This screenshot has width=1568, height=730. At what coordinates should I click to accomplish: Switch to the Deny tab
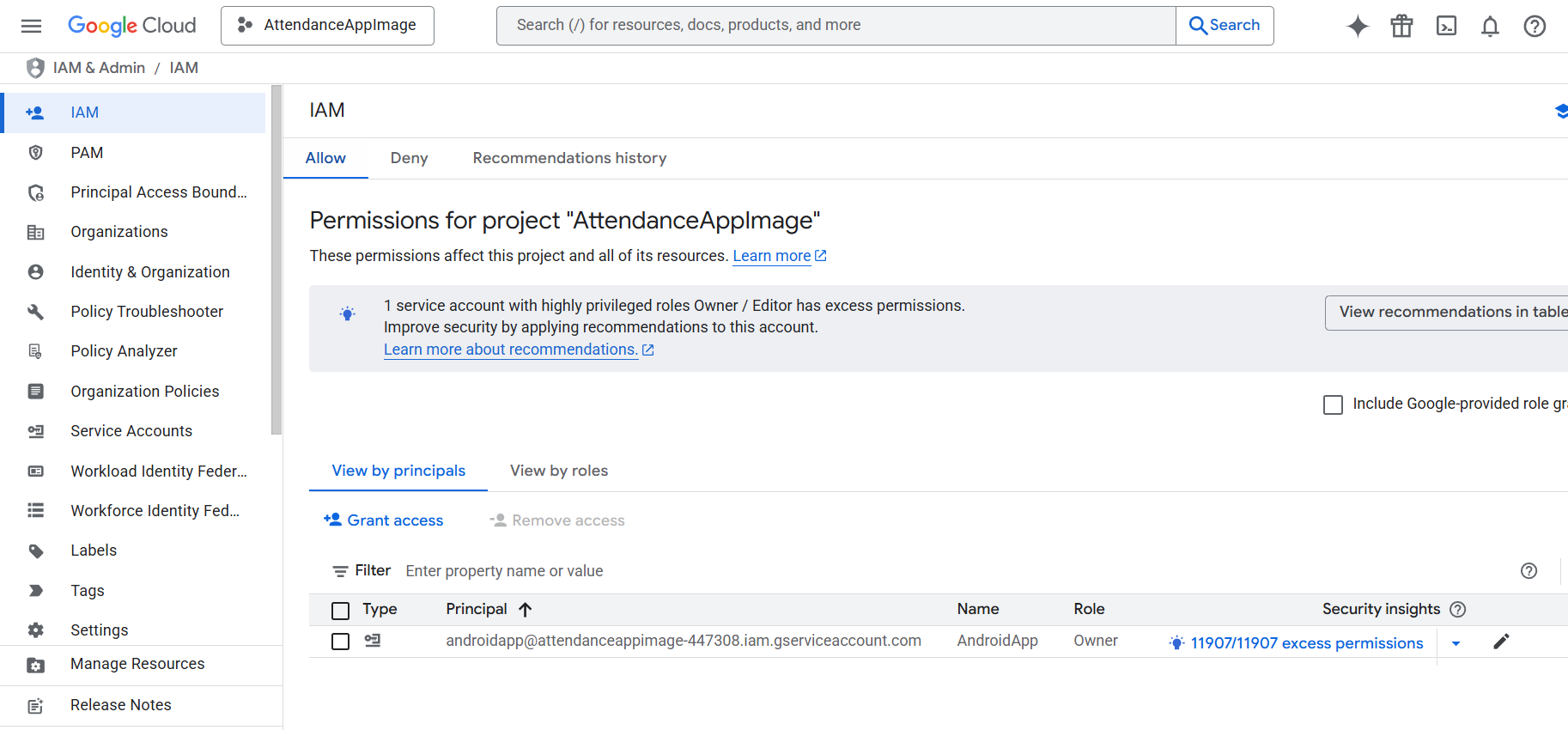409,158
